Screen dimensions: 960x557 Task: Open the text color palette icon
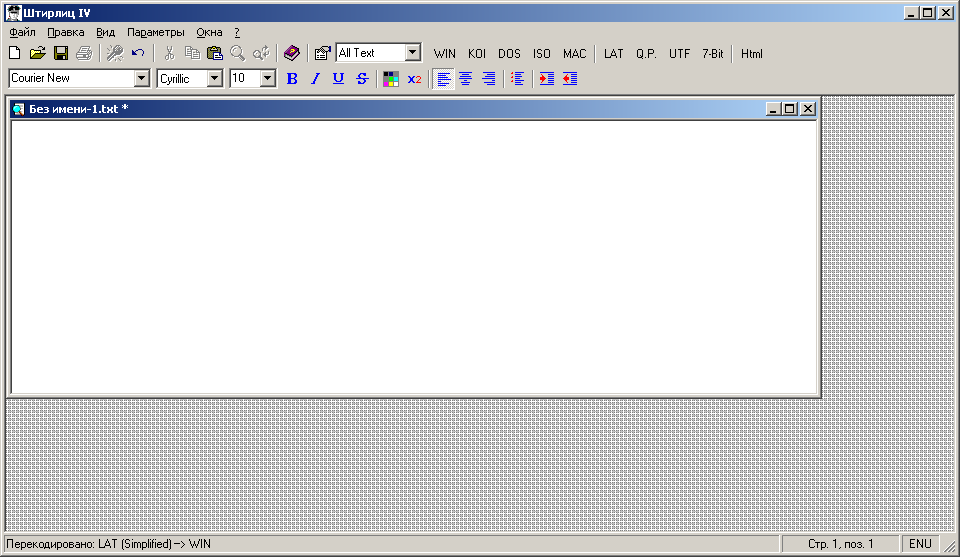coord(391,78)
